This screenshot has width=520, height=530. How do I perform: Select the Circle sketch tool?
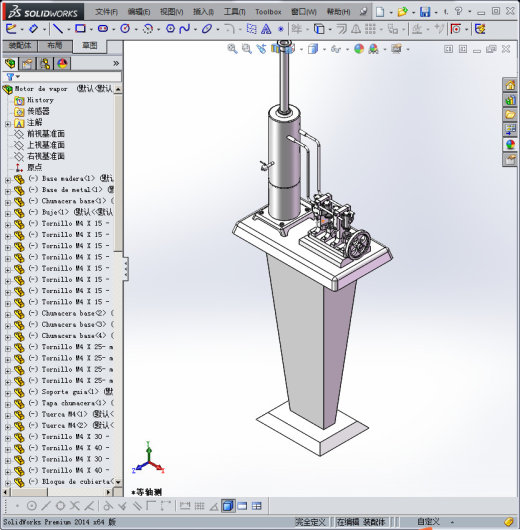[x=125, y=29]
